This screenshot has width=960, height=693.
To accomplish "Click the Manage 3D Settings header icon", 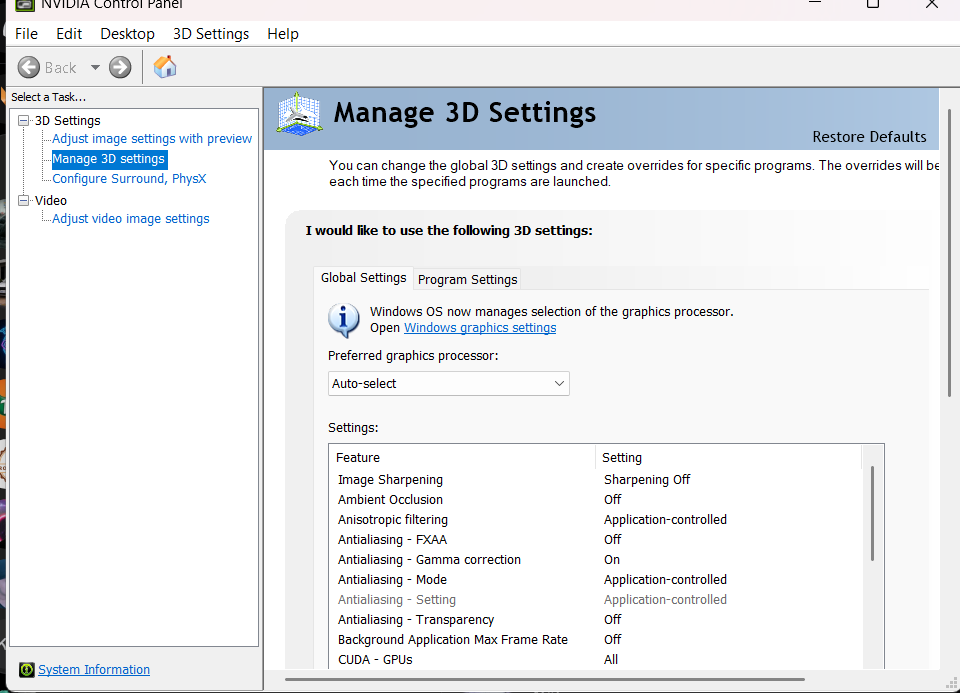I will [x=298, y=115].
